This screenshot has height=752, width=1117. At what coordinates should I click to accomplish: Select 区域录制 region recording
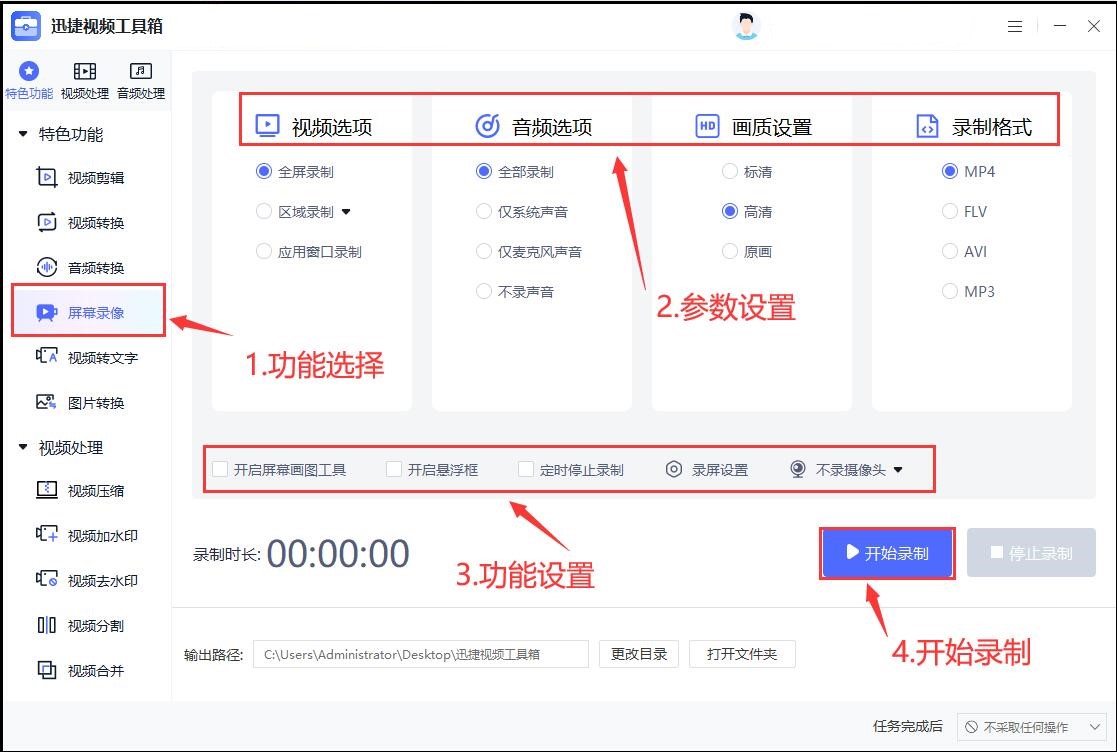pos(295,212)
